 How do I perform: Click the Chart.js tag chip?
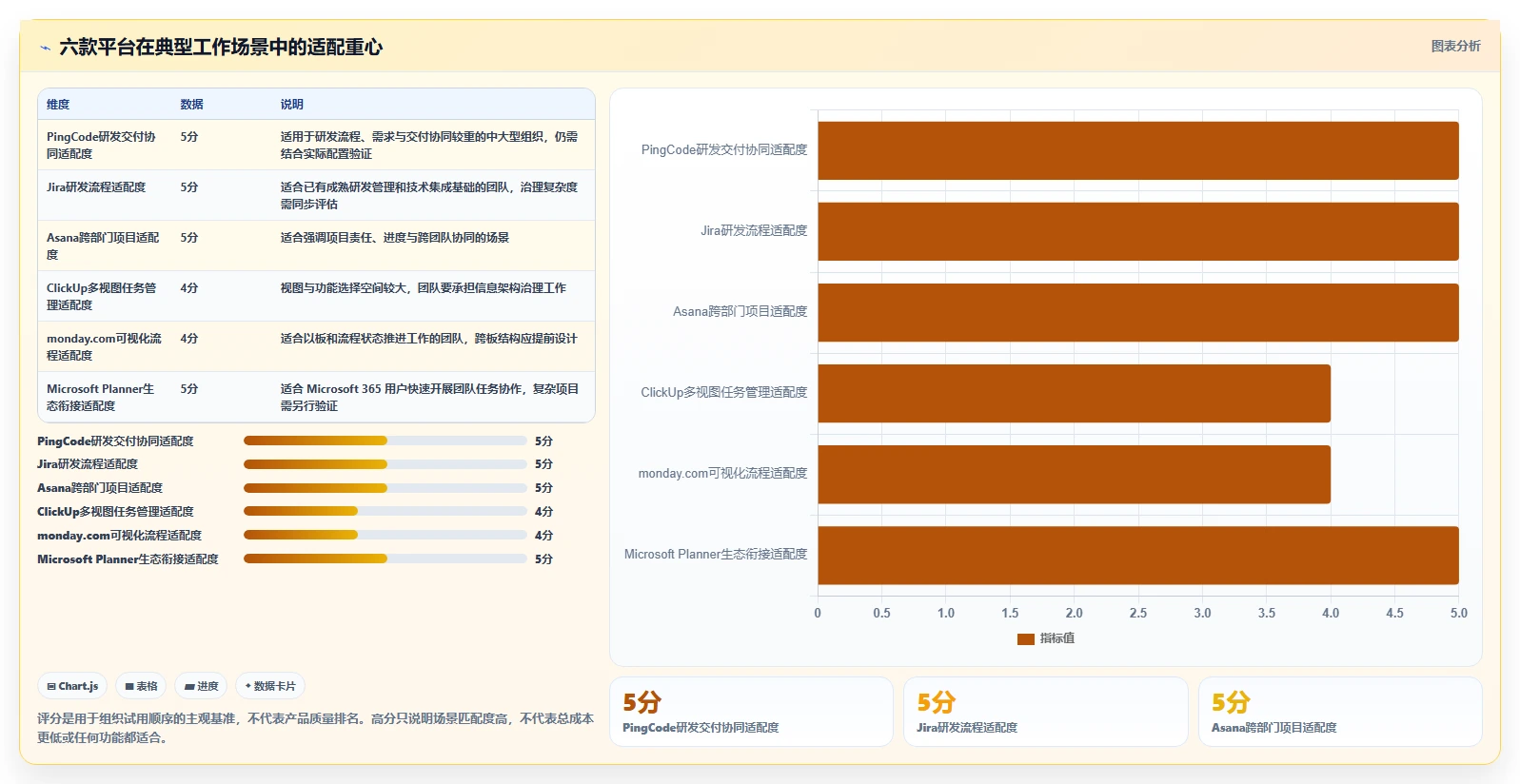(73, 686)
